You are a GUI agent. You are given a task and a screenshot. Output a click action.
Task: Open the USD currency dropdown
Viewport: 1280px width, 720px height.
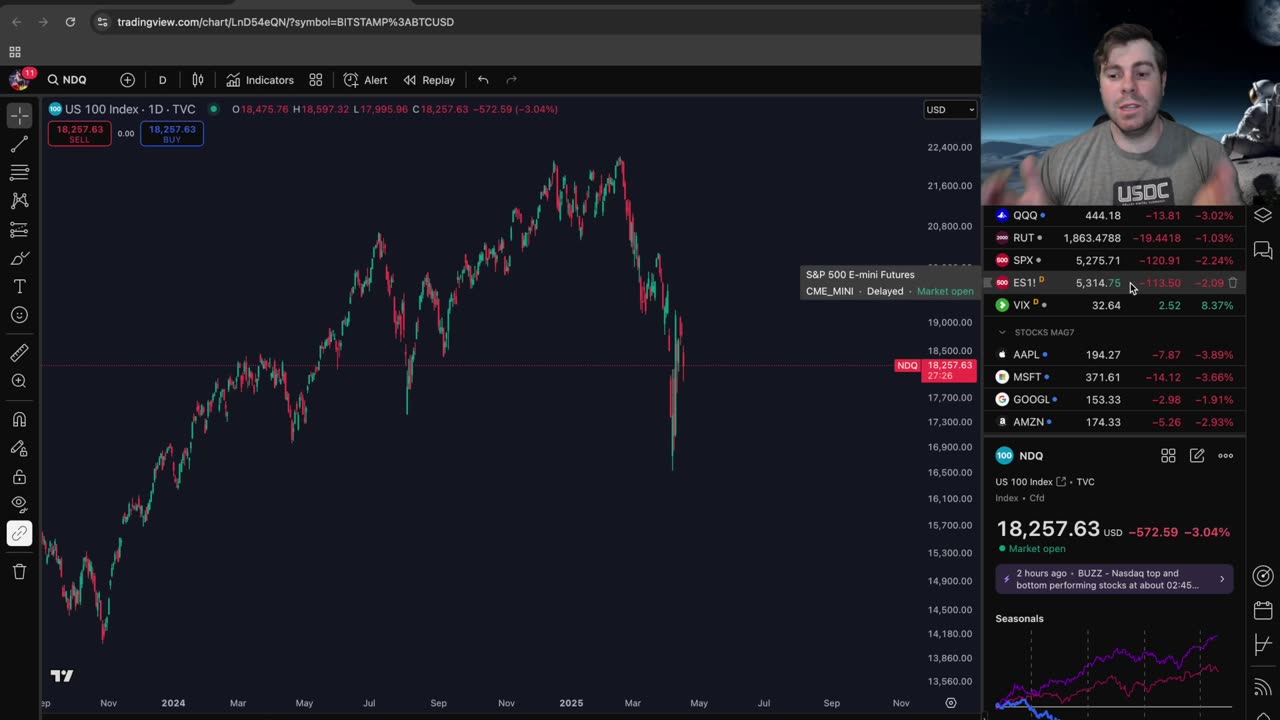pos(949,110)
